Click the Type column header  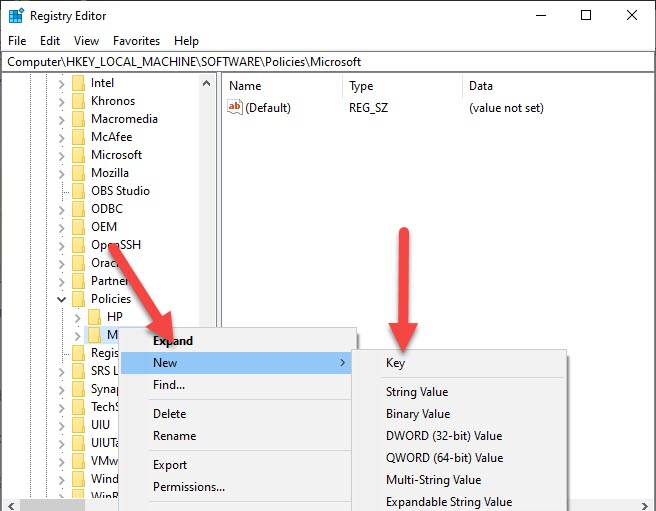pos(361,86)
